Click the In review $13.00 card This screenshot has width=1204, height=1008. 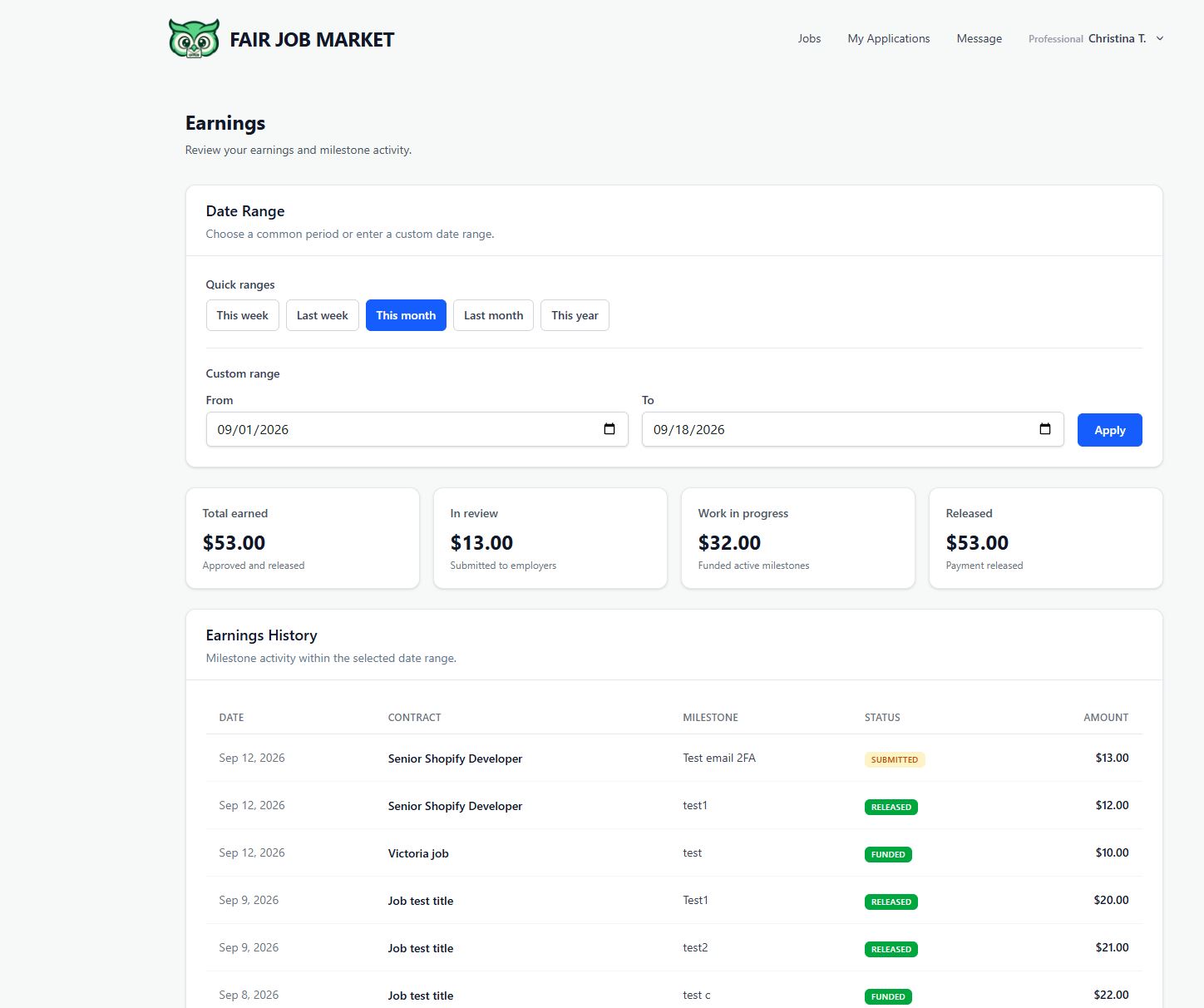point(550,538)
